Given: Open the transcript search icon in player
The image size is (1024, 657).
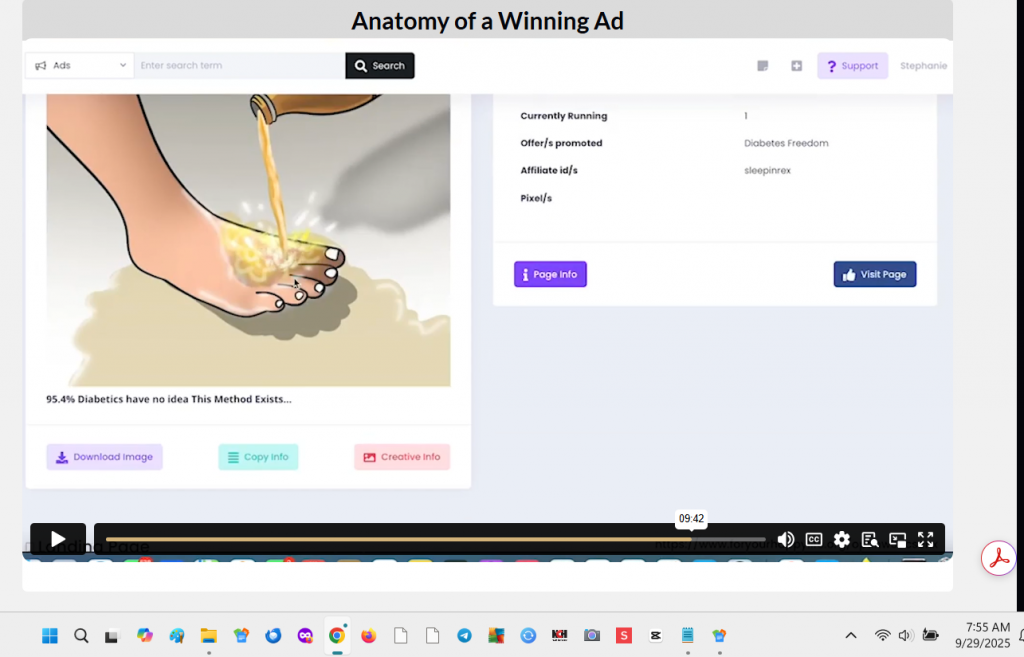Looking at the screenshot, I should 870,540.
